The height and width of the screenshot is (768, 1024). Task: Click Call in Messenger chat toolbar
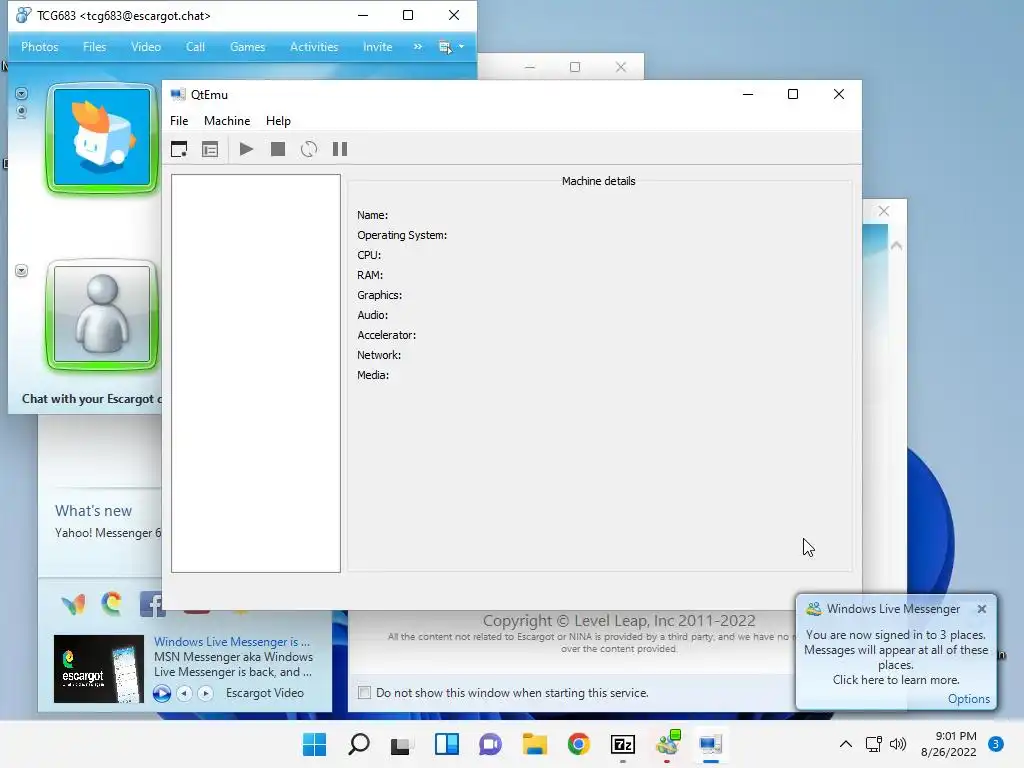point(195,47)
